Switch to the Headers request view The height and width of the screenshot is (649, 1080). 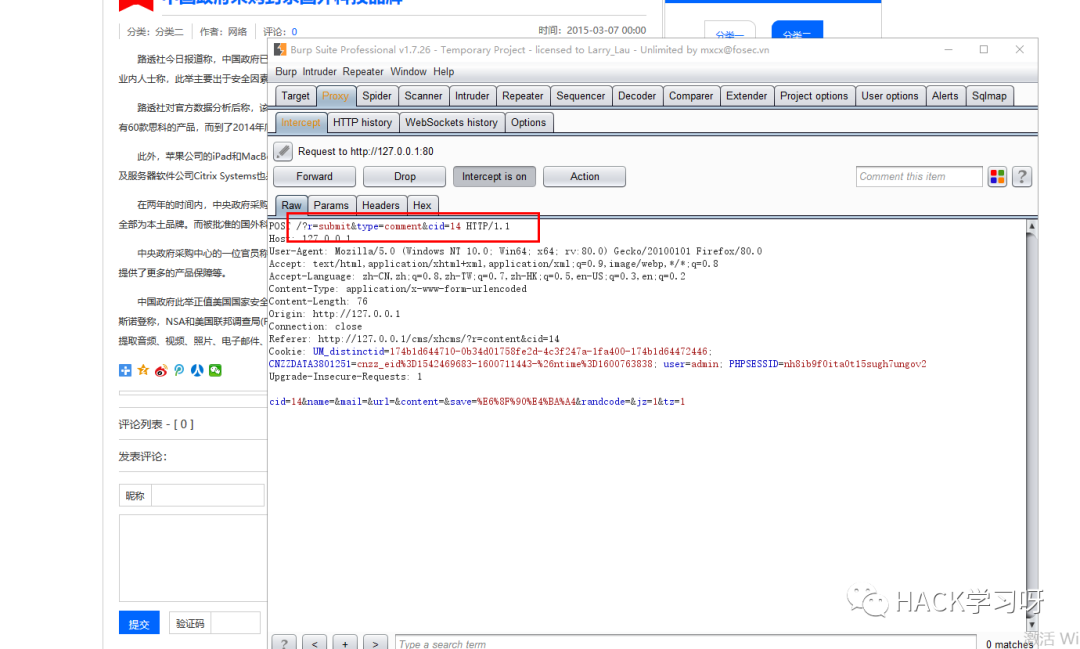pyautogui.click(x=381, y=205)
